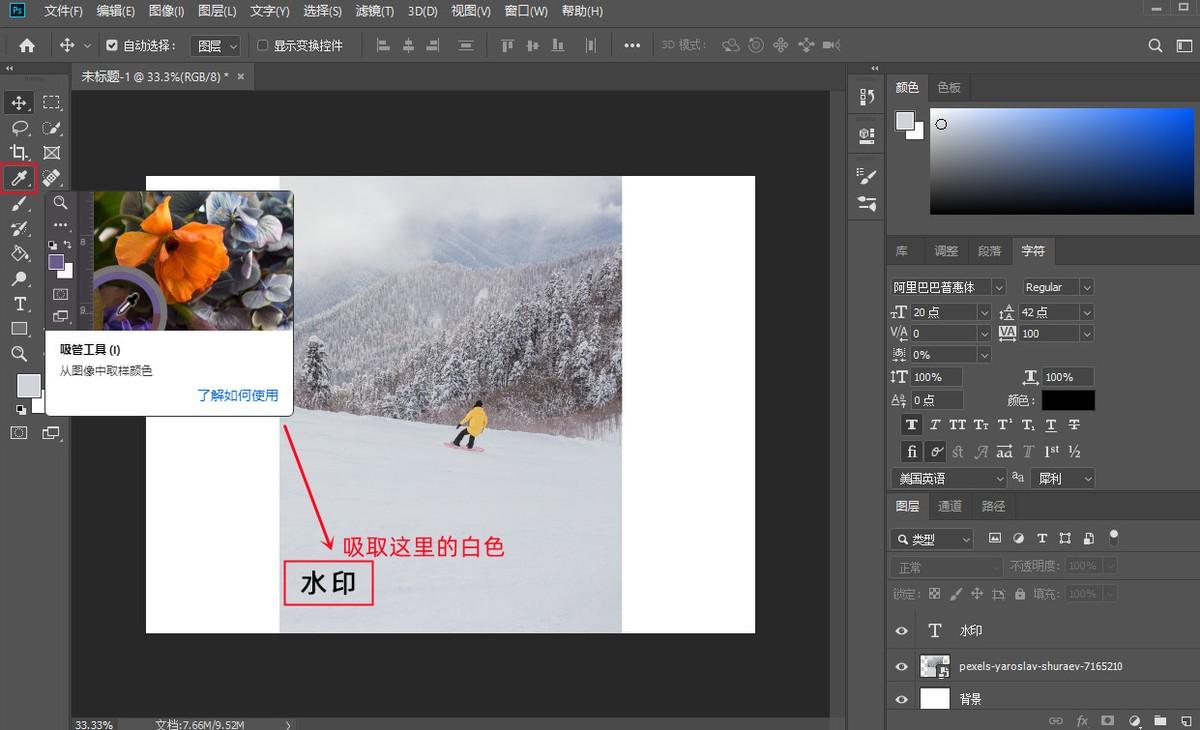
Task: Filter layers by type layer icon
Action: point(1042,538)
